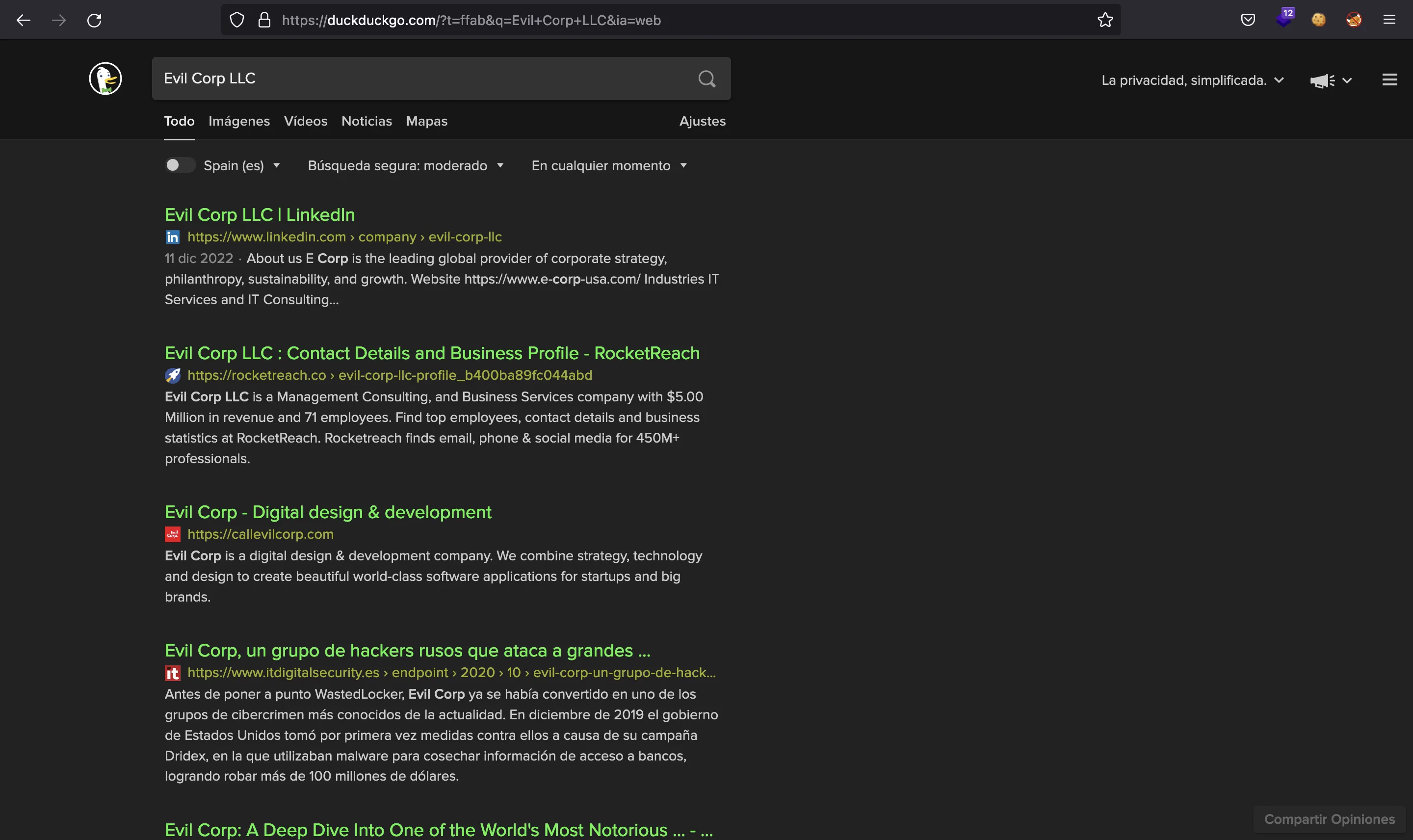Switch to the Mapas tab
1413x840 pixels.
(427, 121)
